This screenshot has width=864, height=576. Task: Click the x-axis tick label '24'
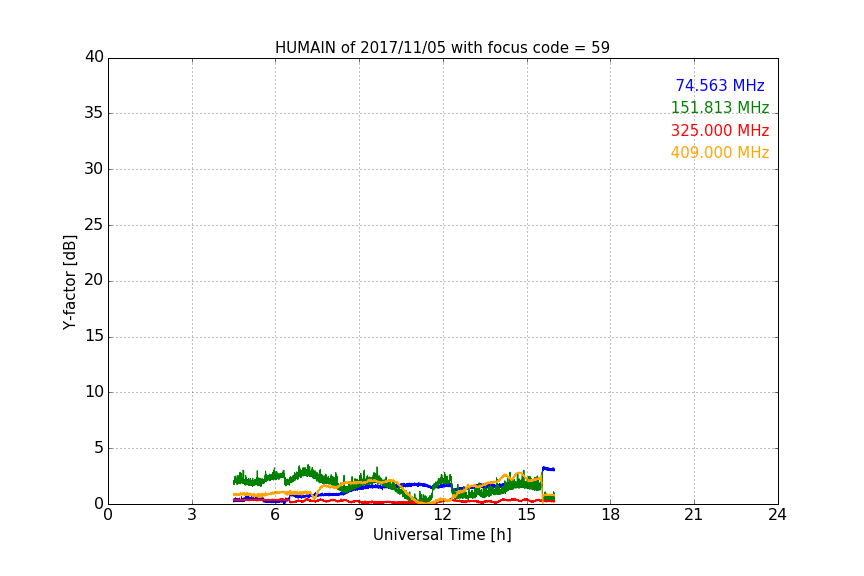(778, 515)
